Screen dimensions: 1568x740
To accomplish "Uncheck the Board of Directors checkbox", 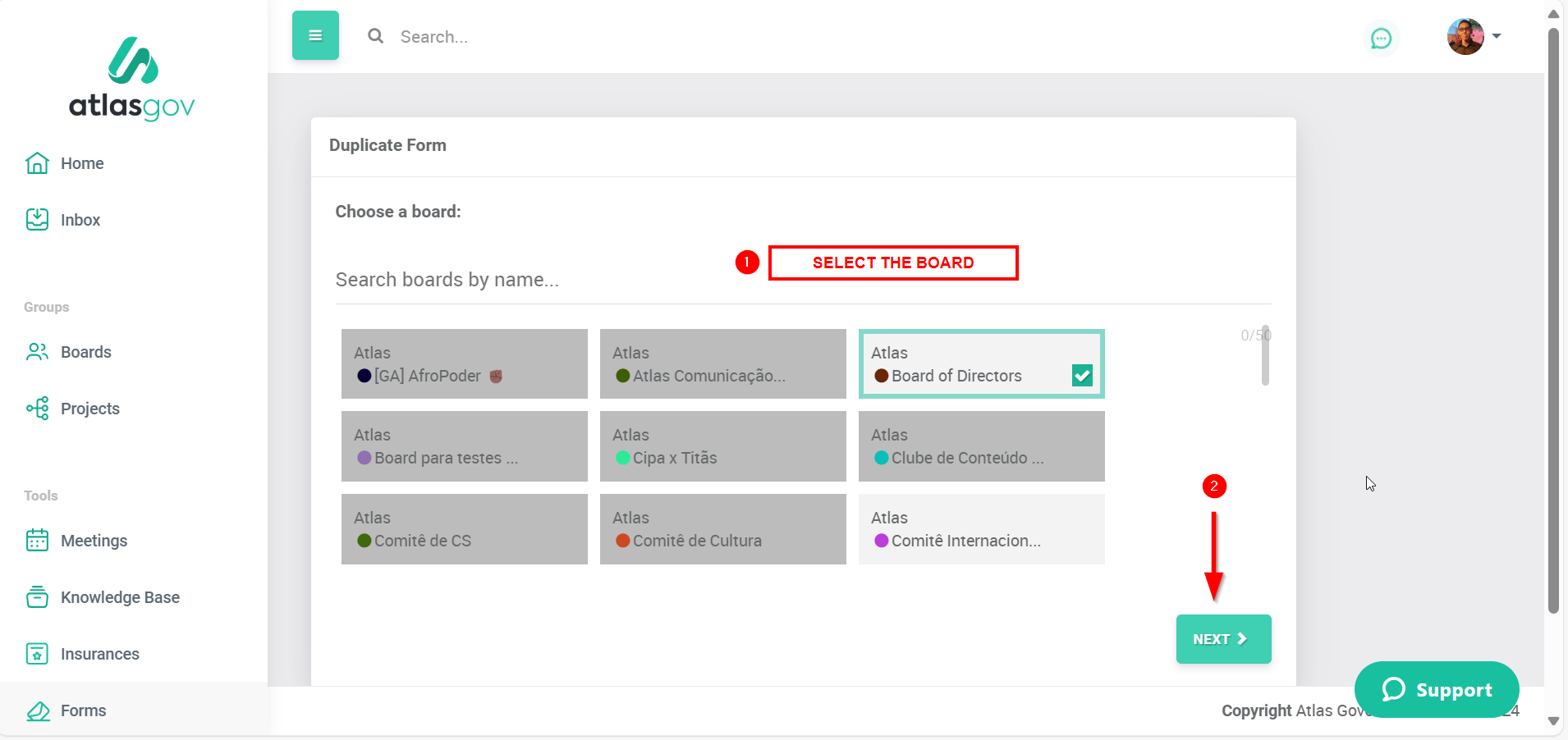I will click(x=1082, y=375).
